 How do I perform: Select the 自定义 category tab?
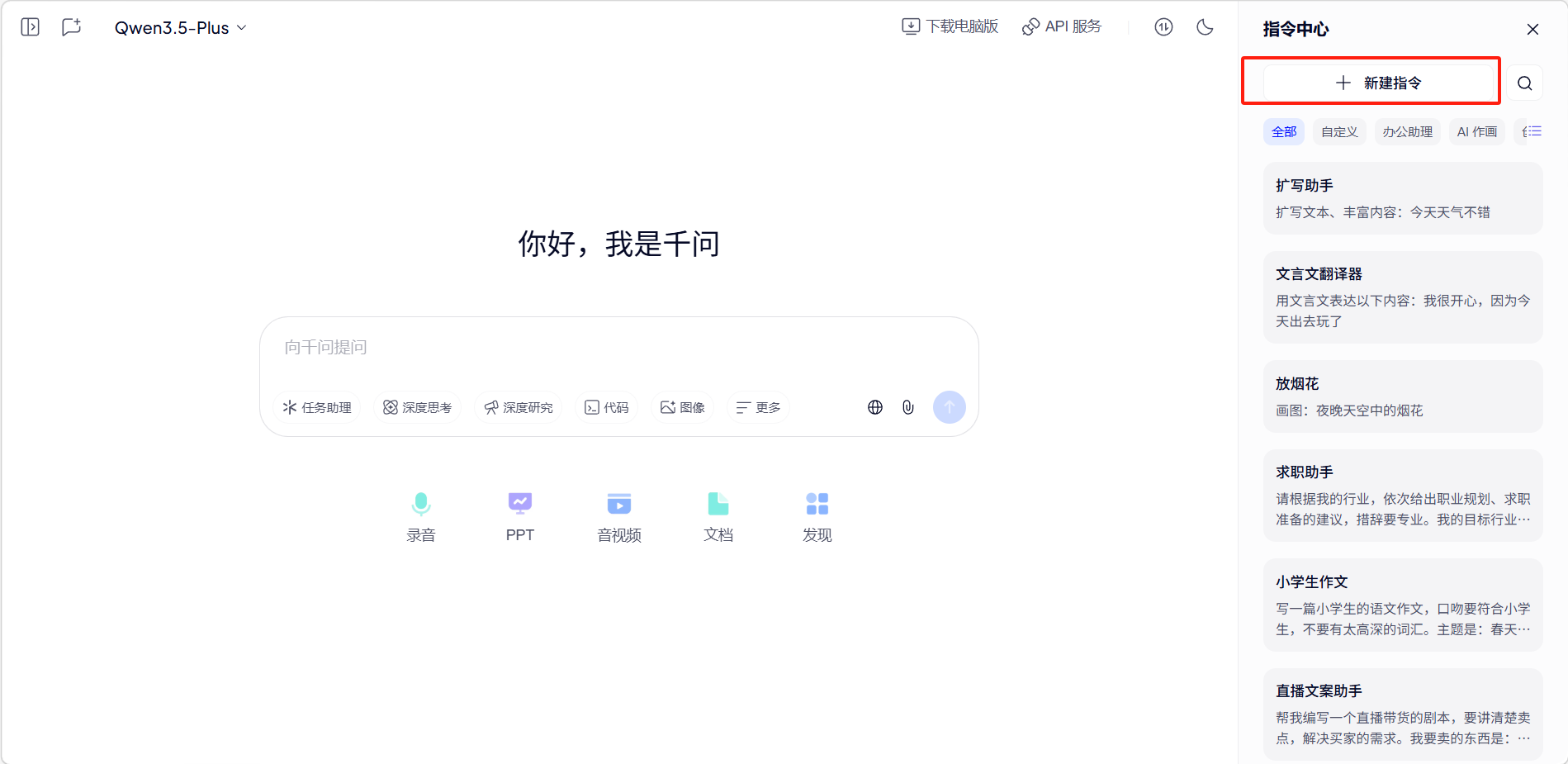click(1339, 132)
